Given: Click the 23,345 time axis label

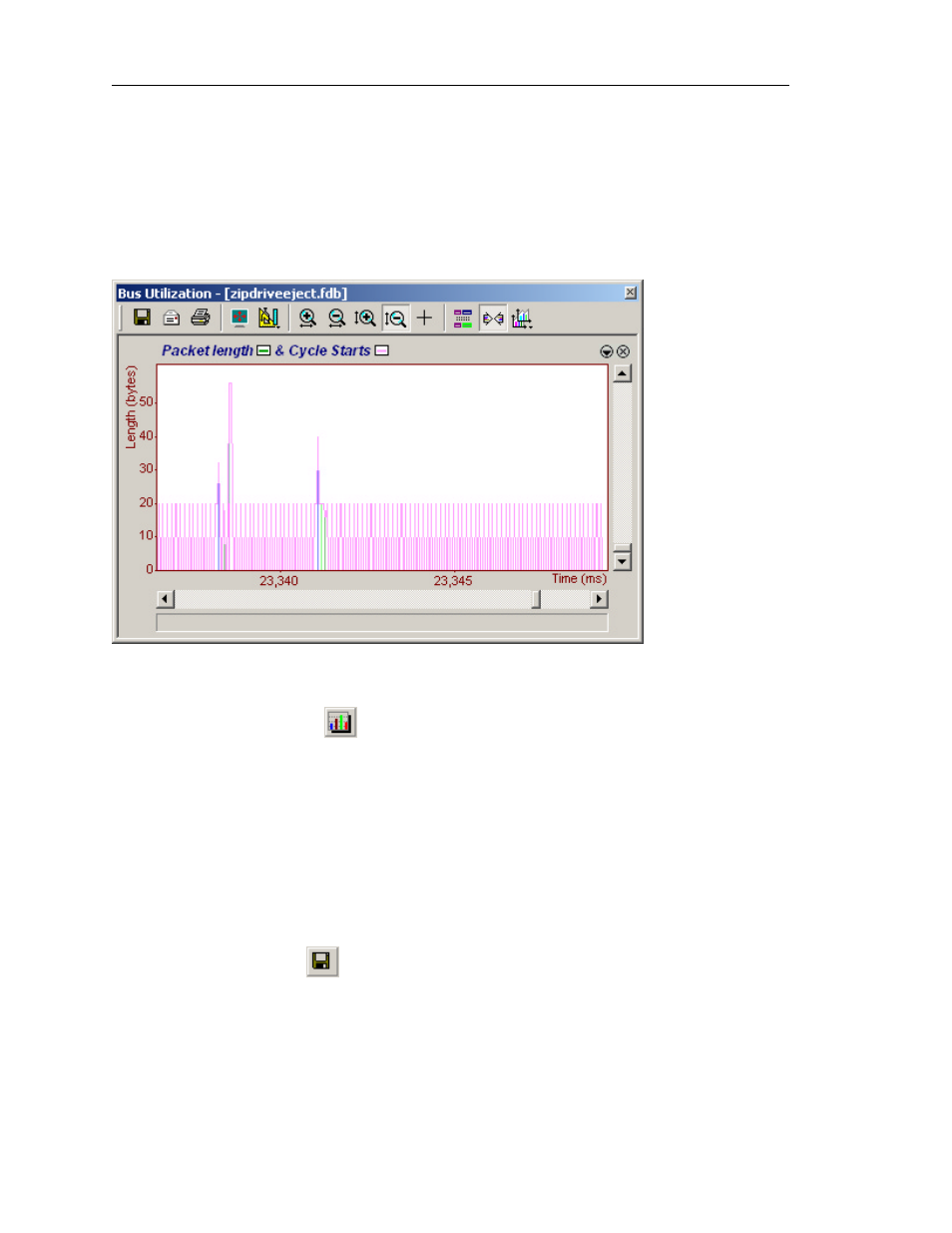Looking at the screenshot, I should pos(453,581).
